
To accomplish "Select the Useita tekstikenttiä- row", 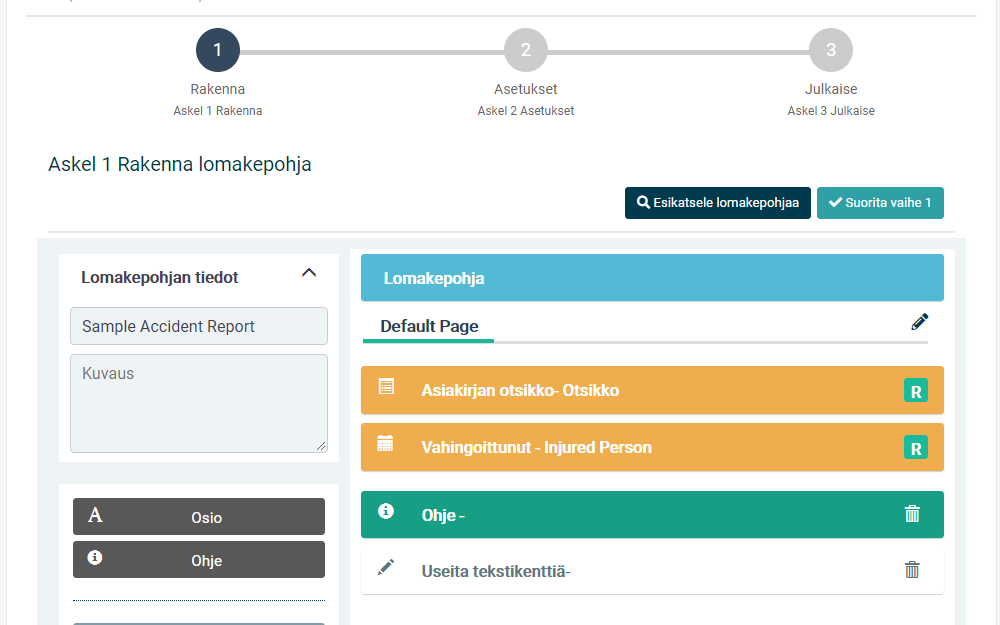I will tap(652, 571).
